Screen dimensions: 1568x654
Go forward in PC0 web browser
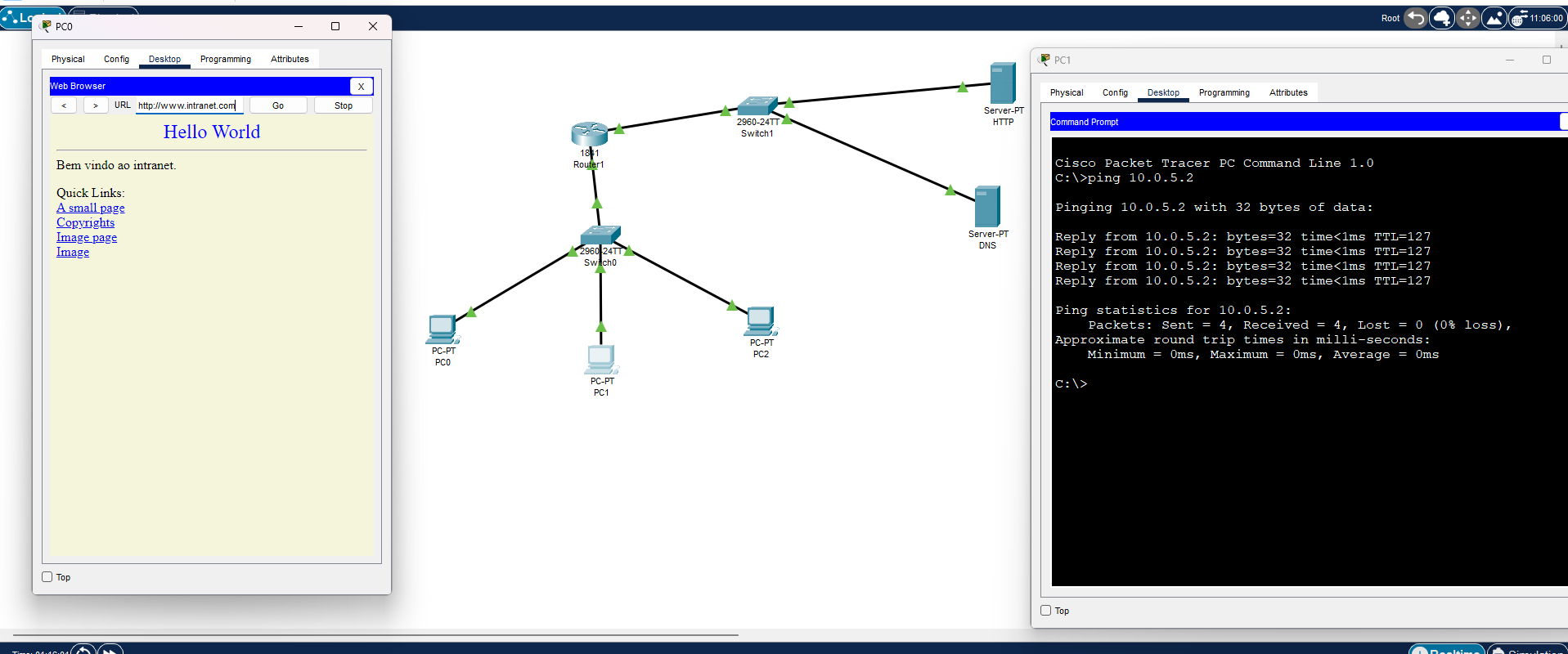click(x=96, y=105)
